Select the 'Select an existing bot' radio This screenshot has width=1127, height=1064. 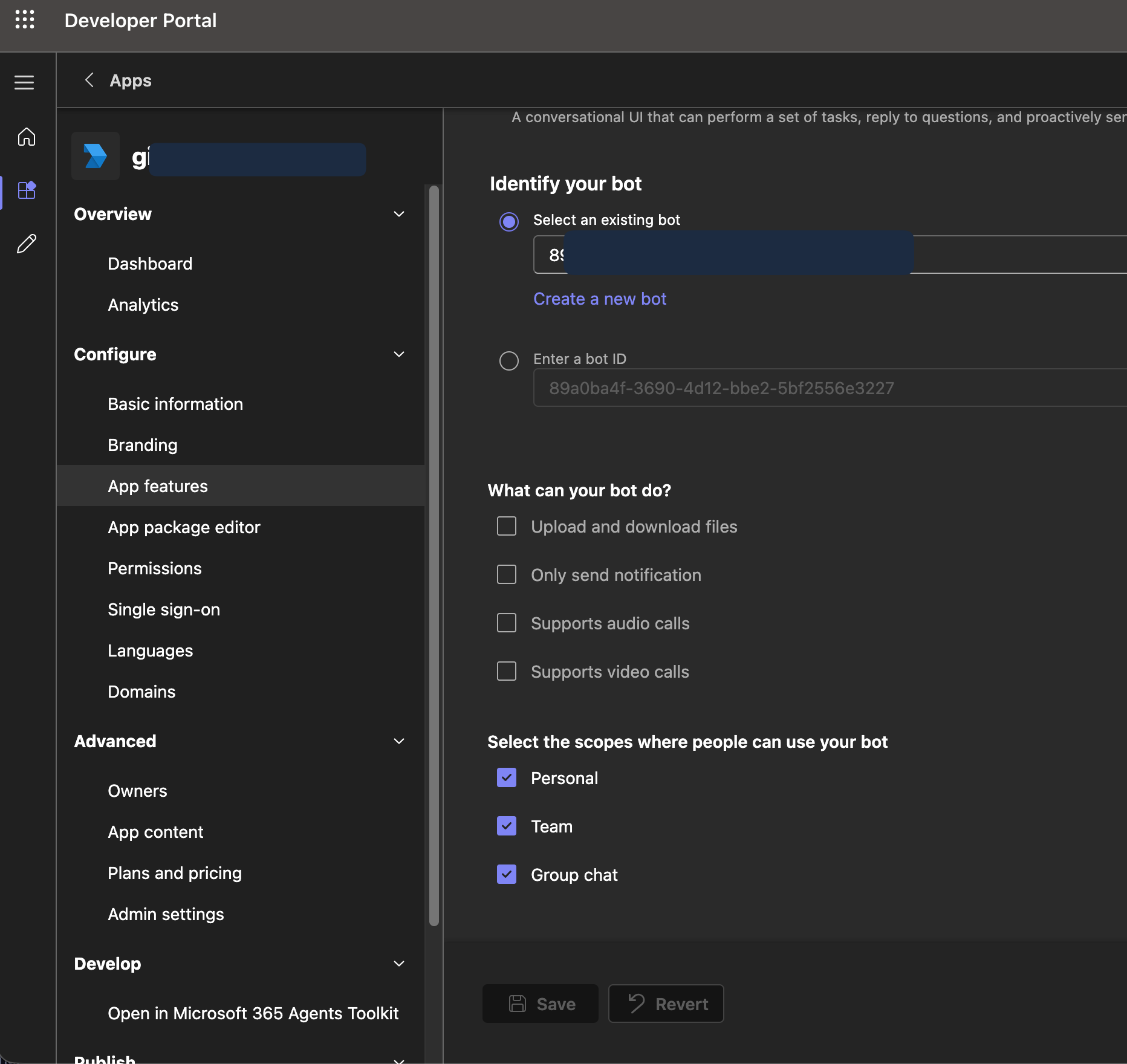509,222
